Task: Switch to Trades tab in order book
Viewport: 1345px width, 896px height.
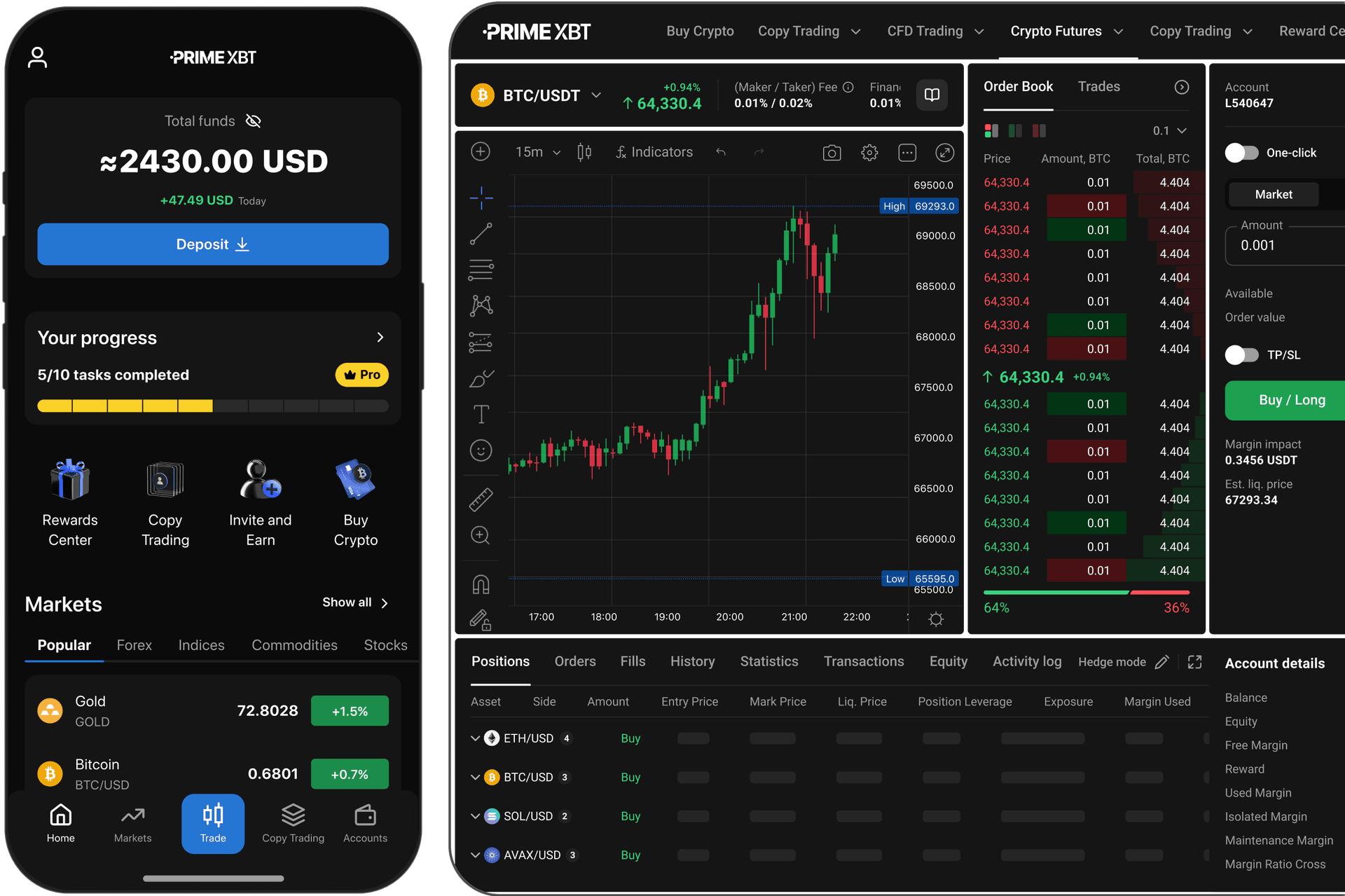Action: pos(1098,86)
